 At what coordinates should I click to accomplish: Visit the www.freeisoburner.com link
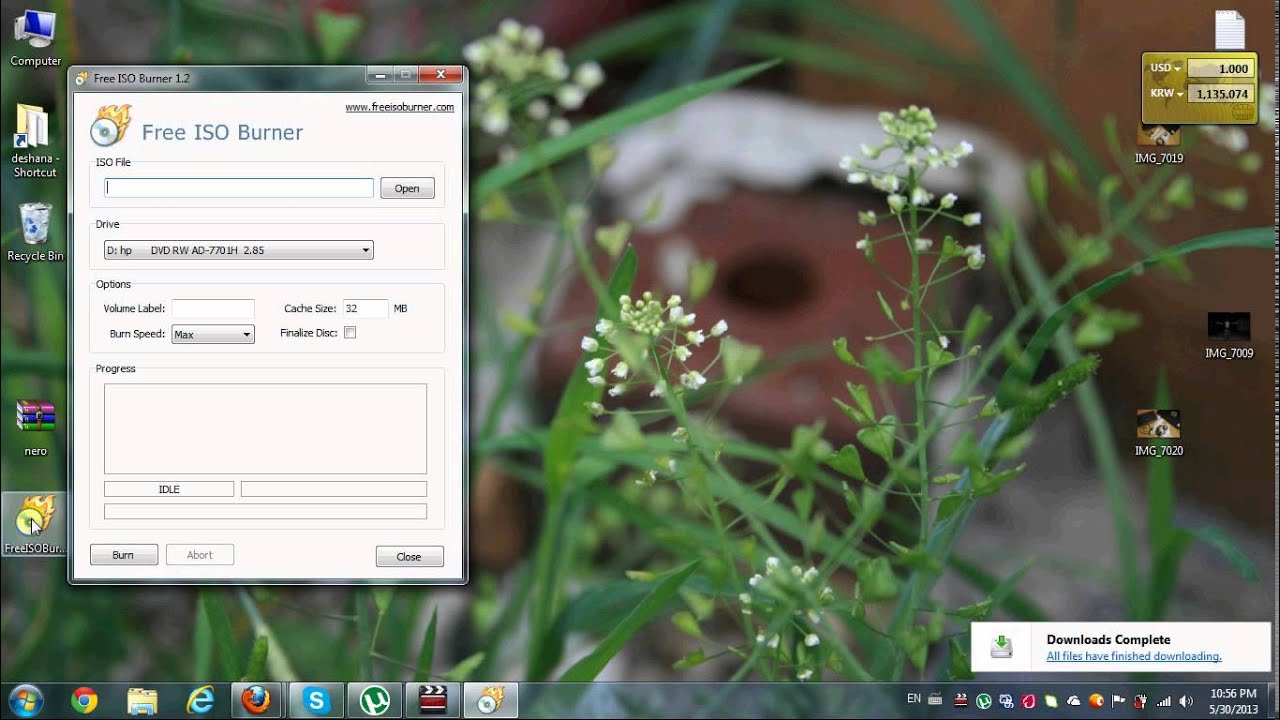pyautogui.click(x=400, y=107)
